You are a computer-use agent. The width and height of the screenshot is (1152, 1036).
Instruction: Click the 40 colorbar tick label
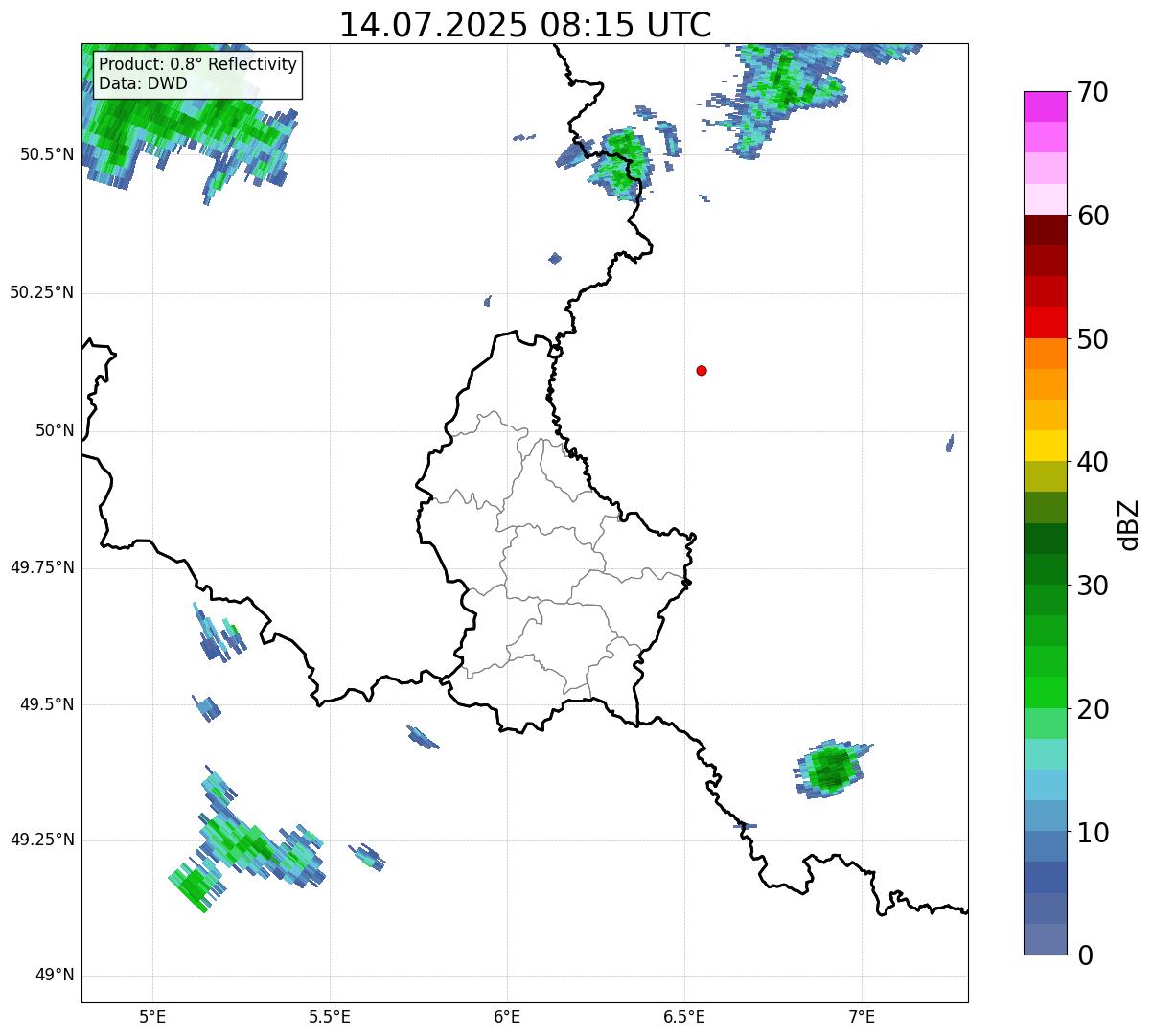click(1093, 462)
